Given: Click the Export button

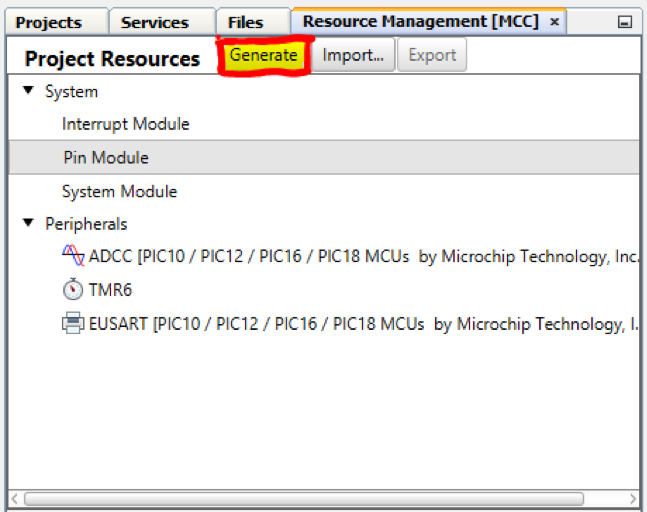Looking at the screenshot, I should point(432,56).
